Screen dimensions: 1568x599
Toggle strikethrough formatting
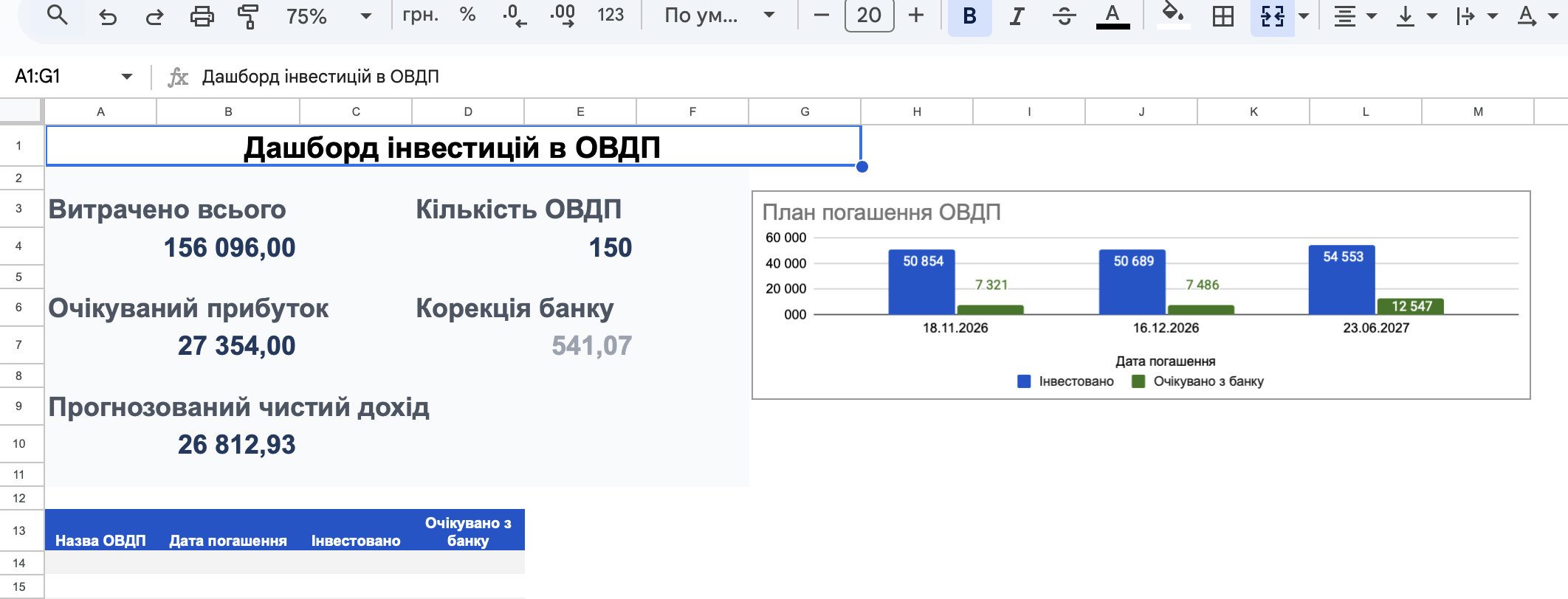[x=1064, y=16]
